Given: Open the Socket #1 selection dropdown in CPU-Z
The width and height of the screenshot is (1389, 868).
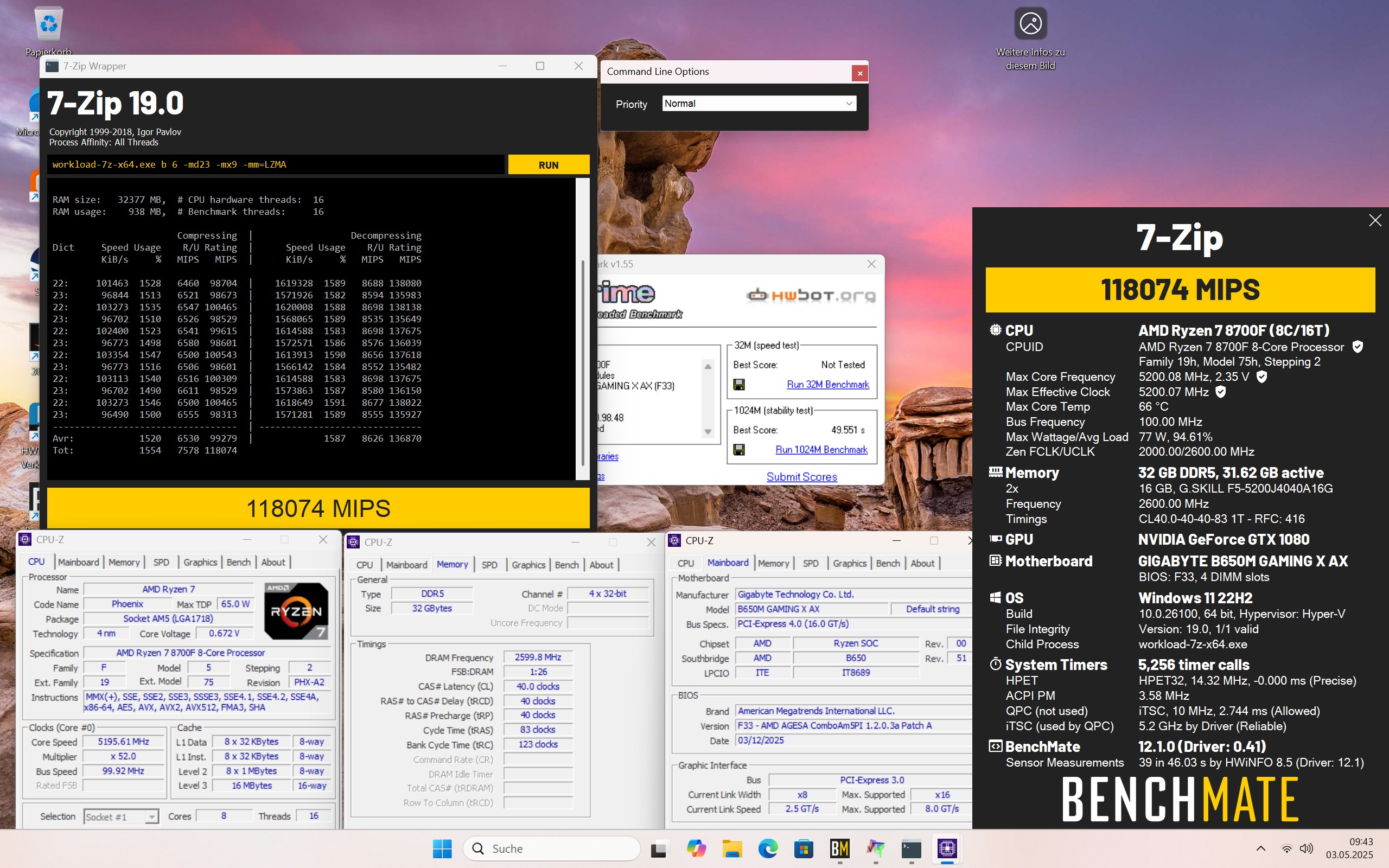Looking at the screenshot, I should tap(121, 816).
